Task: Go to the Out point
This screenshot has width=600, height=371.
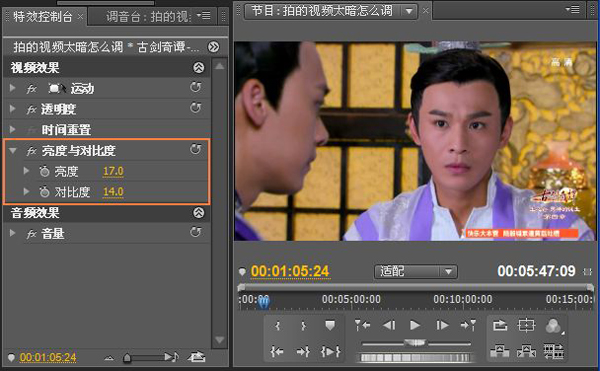Action: pos(303,351)
